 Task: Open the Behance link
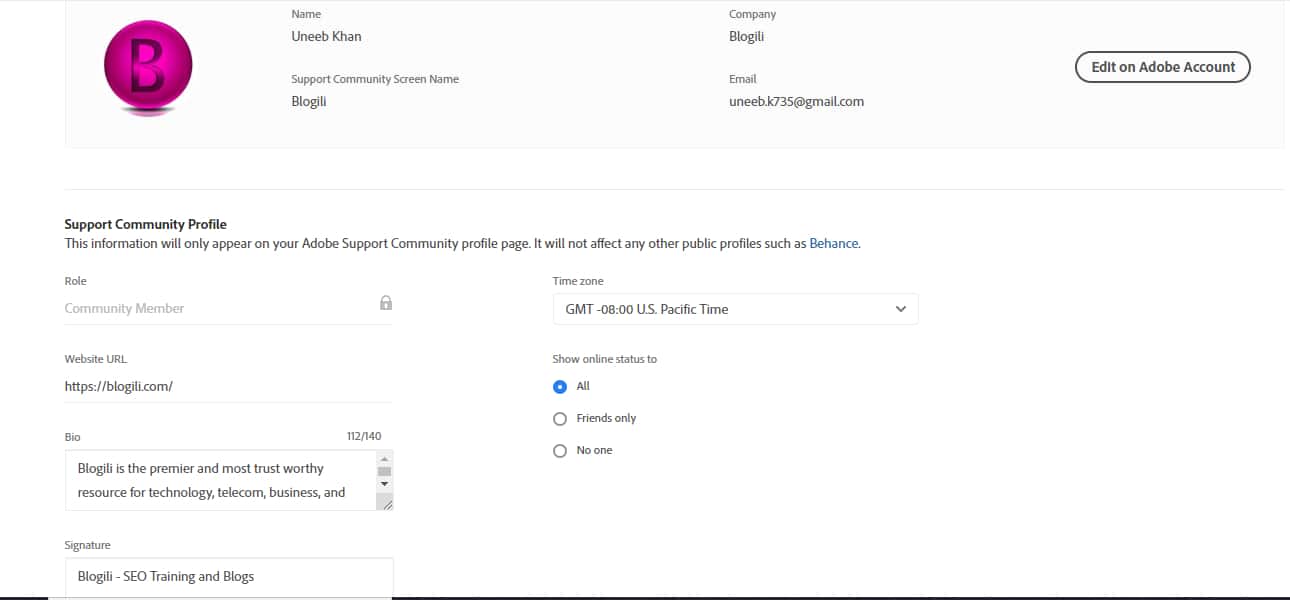point(833,243)
